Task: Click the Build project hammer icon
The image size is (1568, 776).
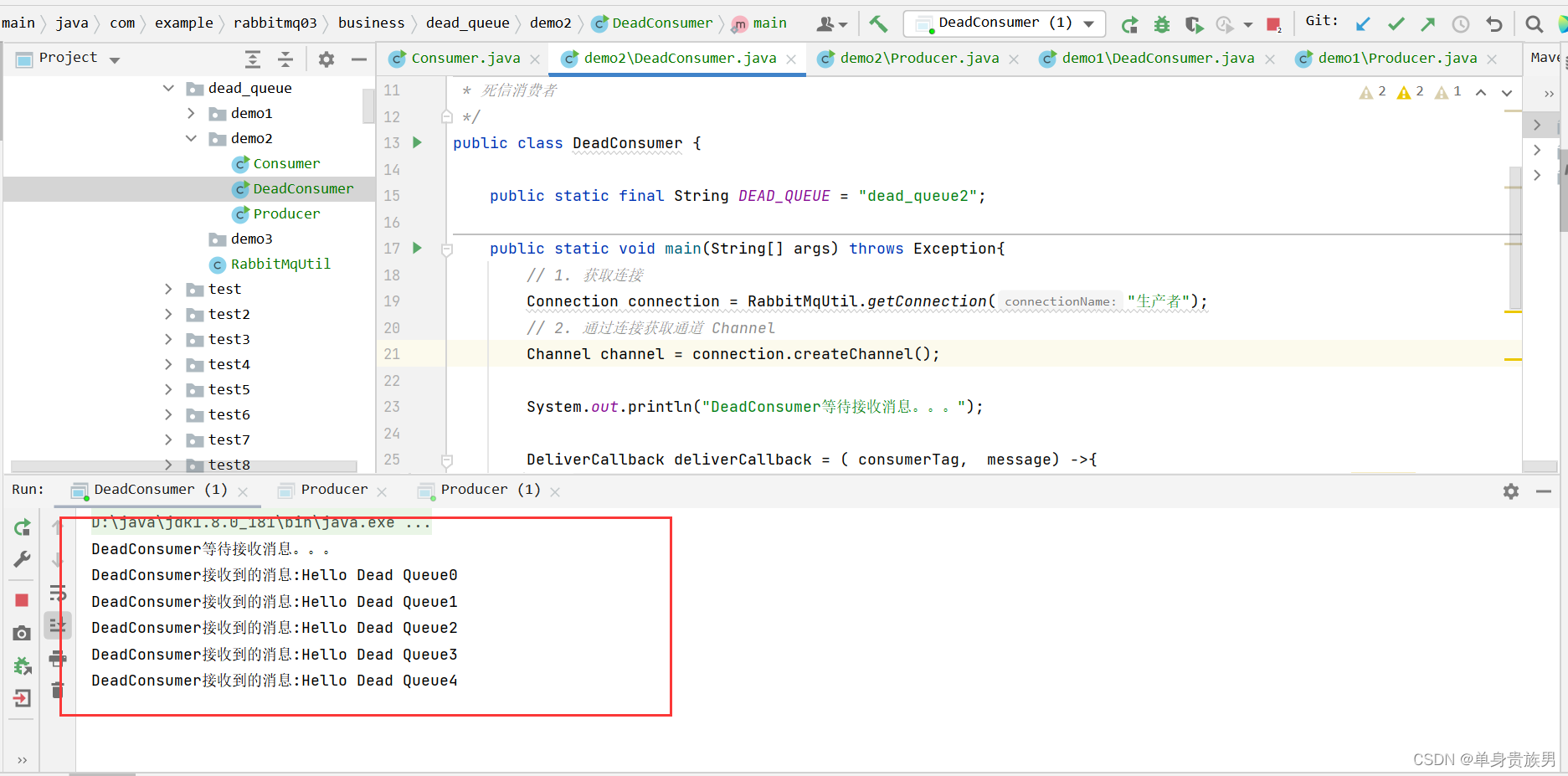Action: point(878,23)
